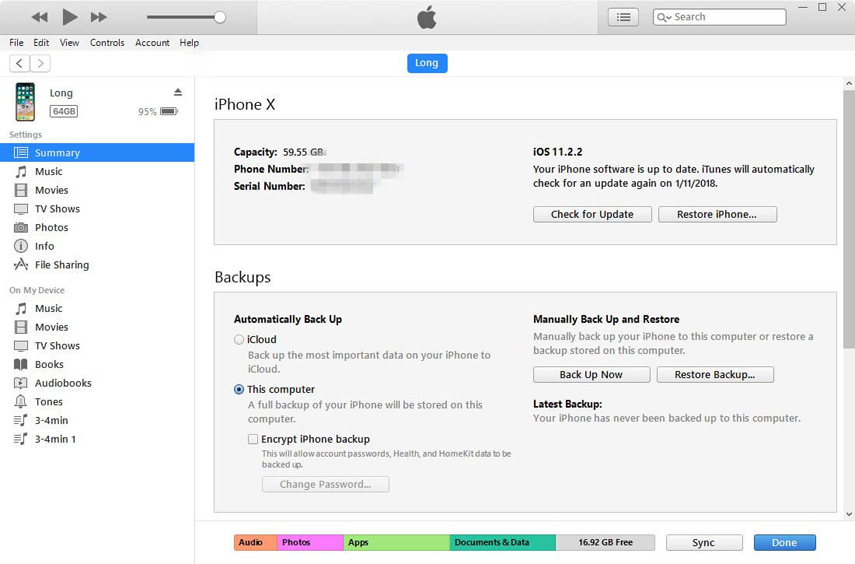Enable Encrypt iPhone backup checkbox
Image resolution: width=855 pixels, height=564 pixels.
[253, 439]
